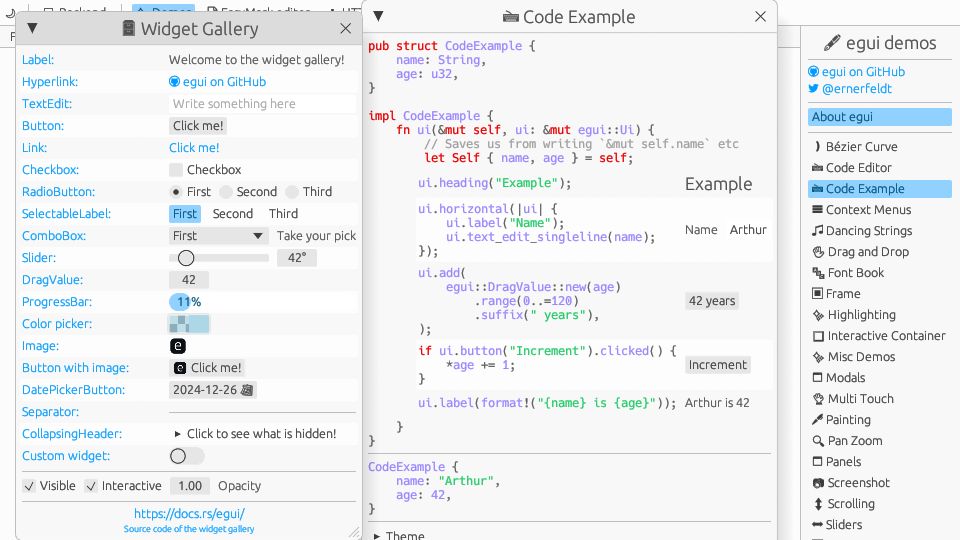Click the Drag and Drop hand icon
The height and width of the screenshot is (540, 960).
(x=818, y=252)
